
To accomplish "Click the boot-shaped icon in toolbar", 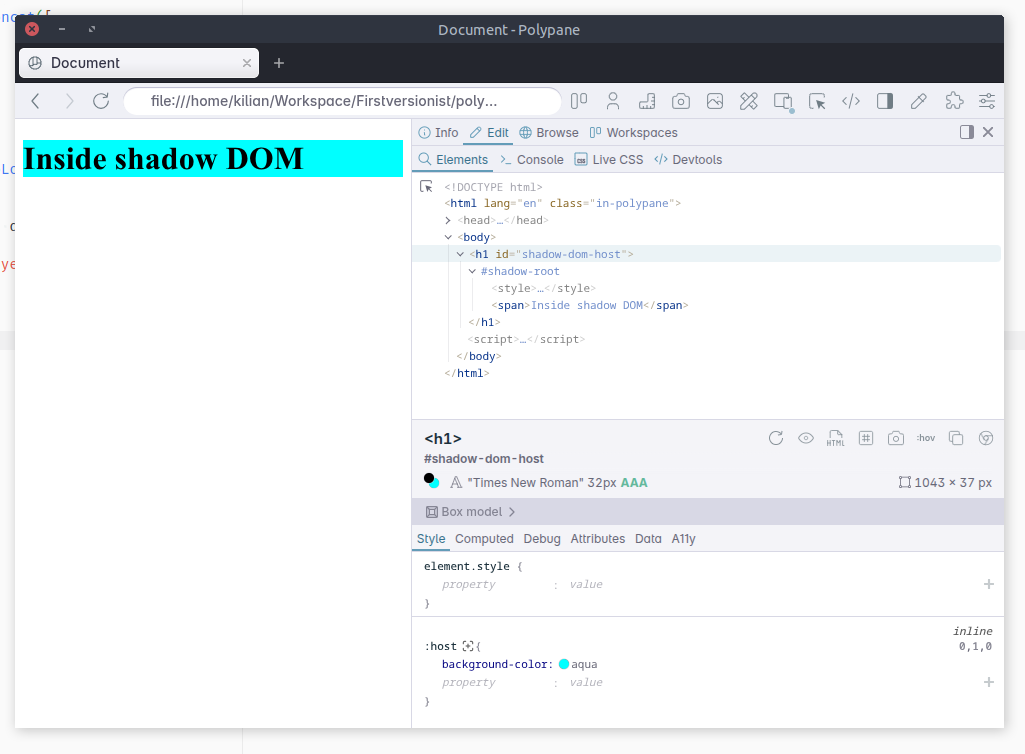I will [x=647, y=101].
